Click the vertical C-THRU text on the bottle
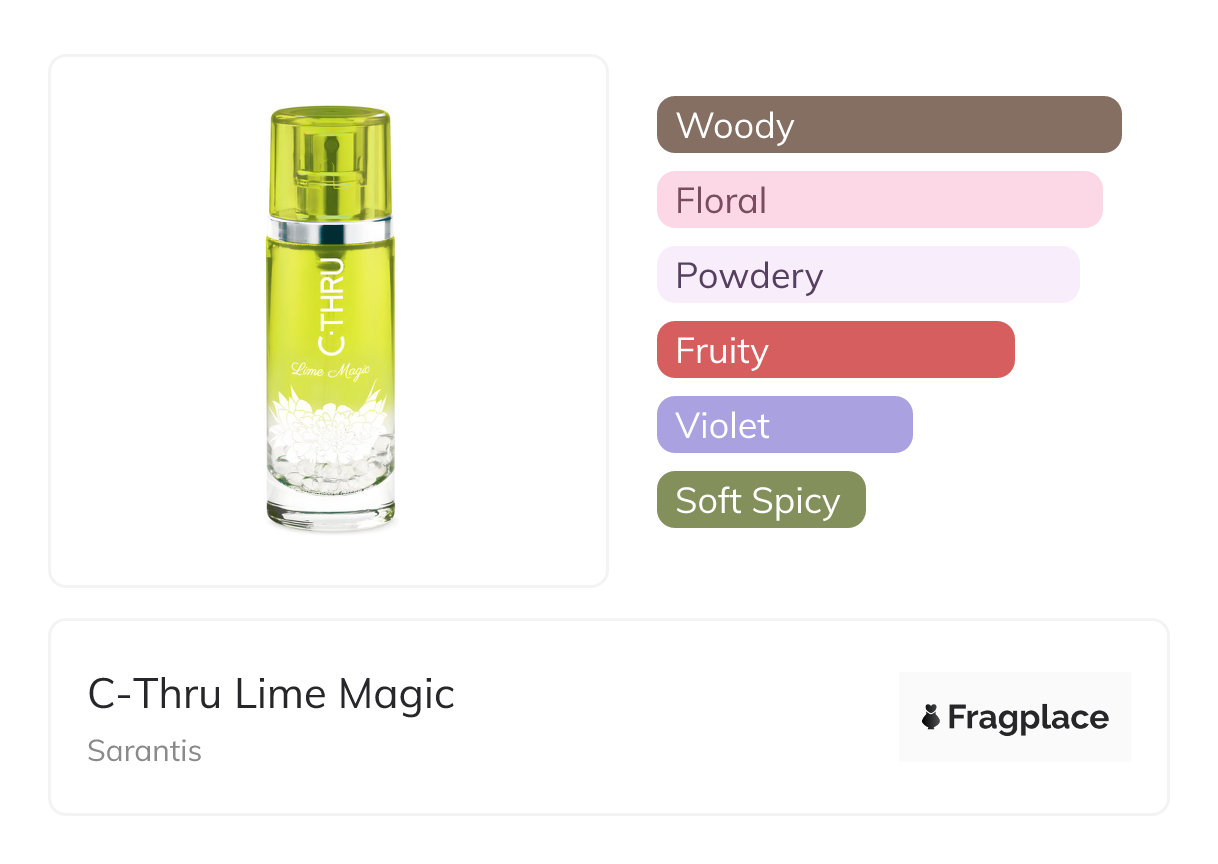The width and height of the screenshot is (1218, 864). tap(330, 306)
